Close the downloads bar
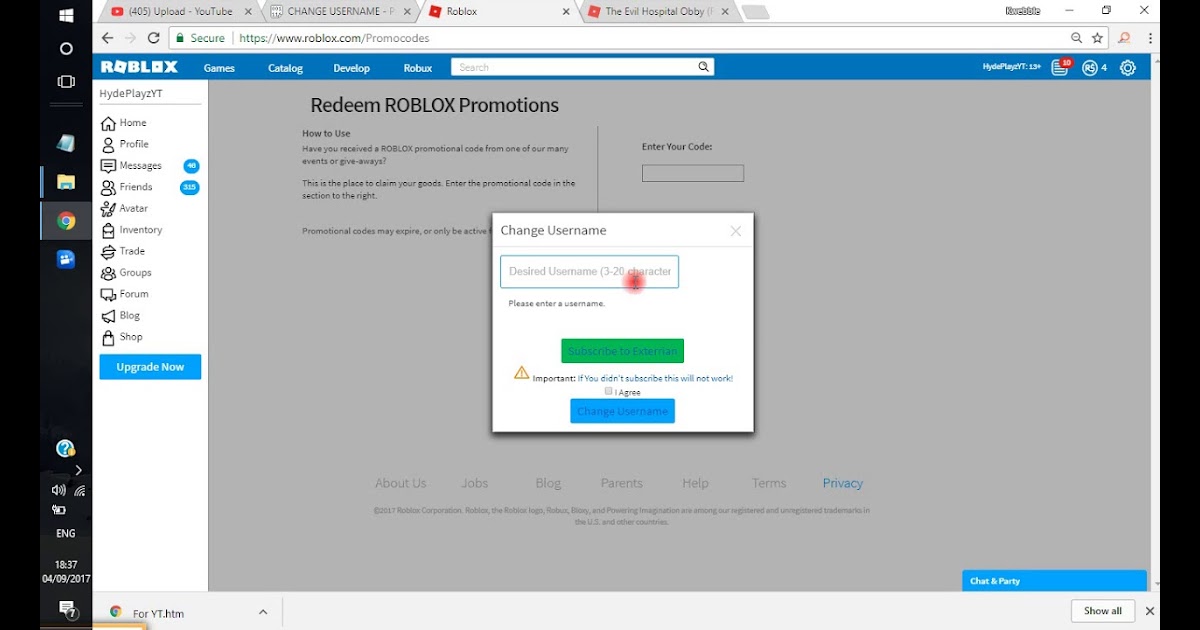Screen dimensions: 1200x630 (x=1150, y=611)
